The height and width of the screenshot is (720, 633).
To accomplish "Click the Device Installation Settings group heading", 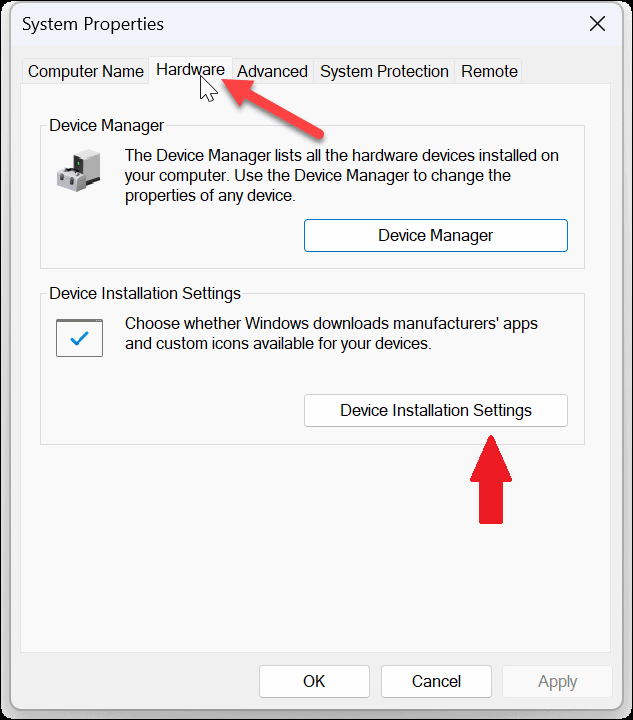I will pos(145,294).
